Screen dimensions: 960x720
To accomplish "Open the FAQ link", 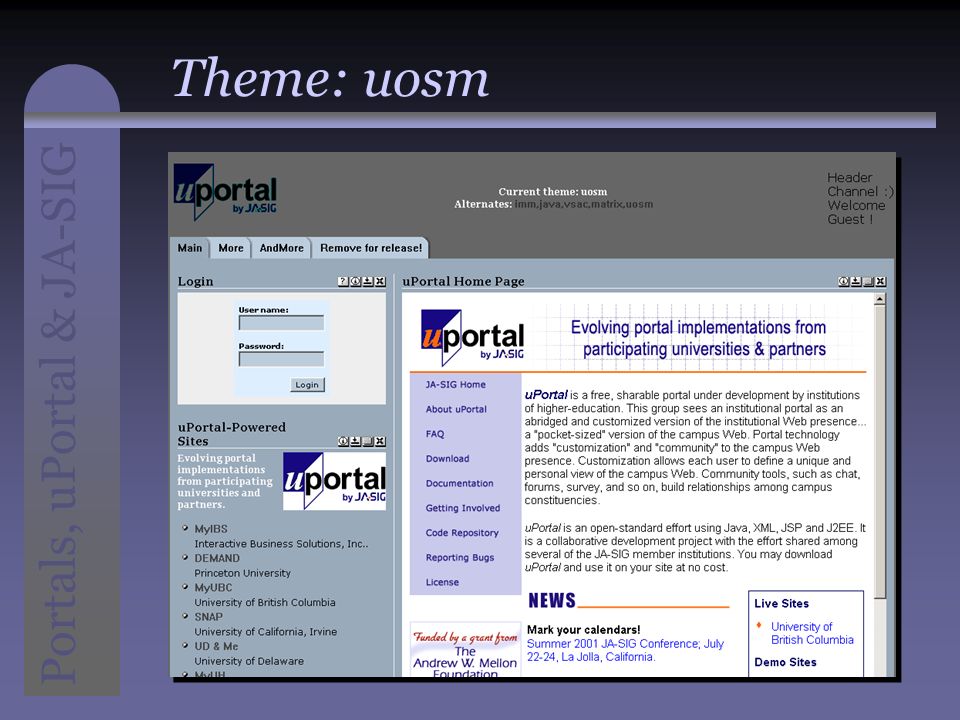I will click(x=435, y=434).
